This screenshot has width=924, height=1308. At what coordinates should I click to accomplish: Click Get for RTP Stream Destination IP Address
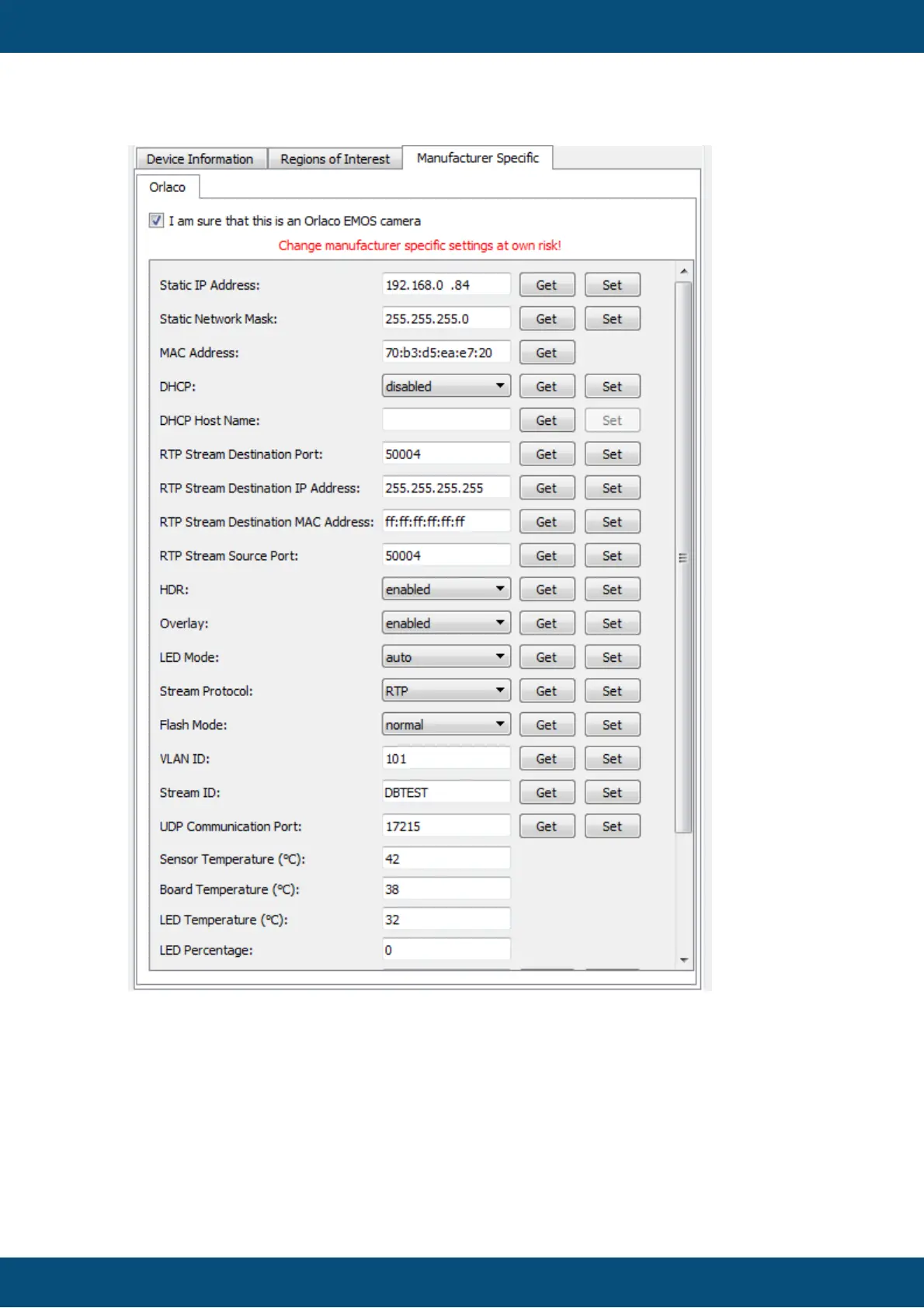click(x=547, y=488)
